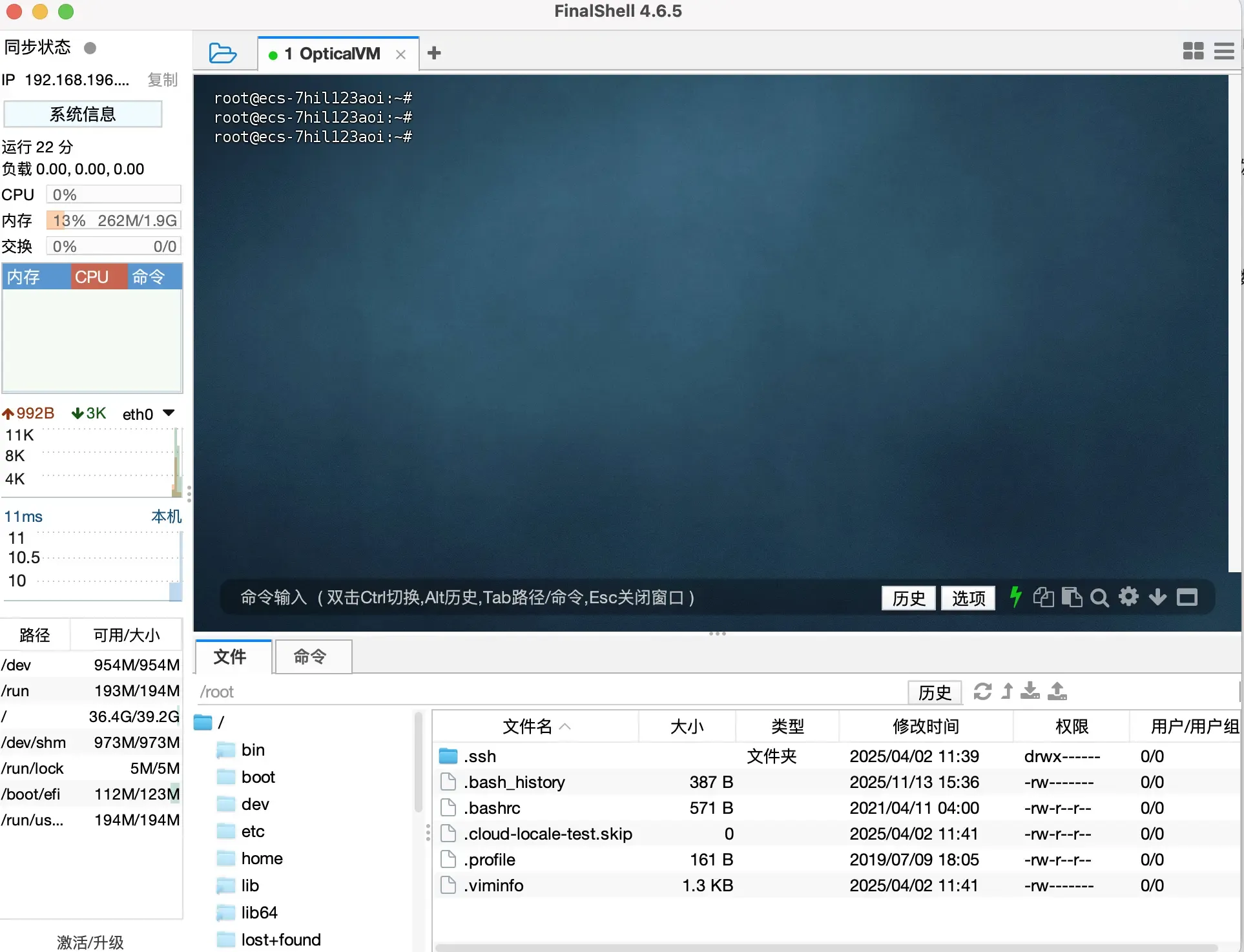Switch the monitor panel to 内存 view
The image size is (1244, 952).
(25, 276)
